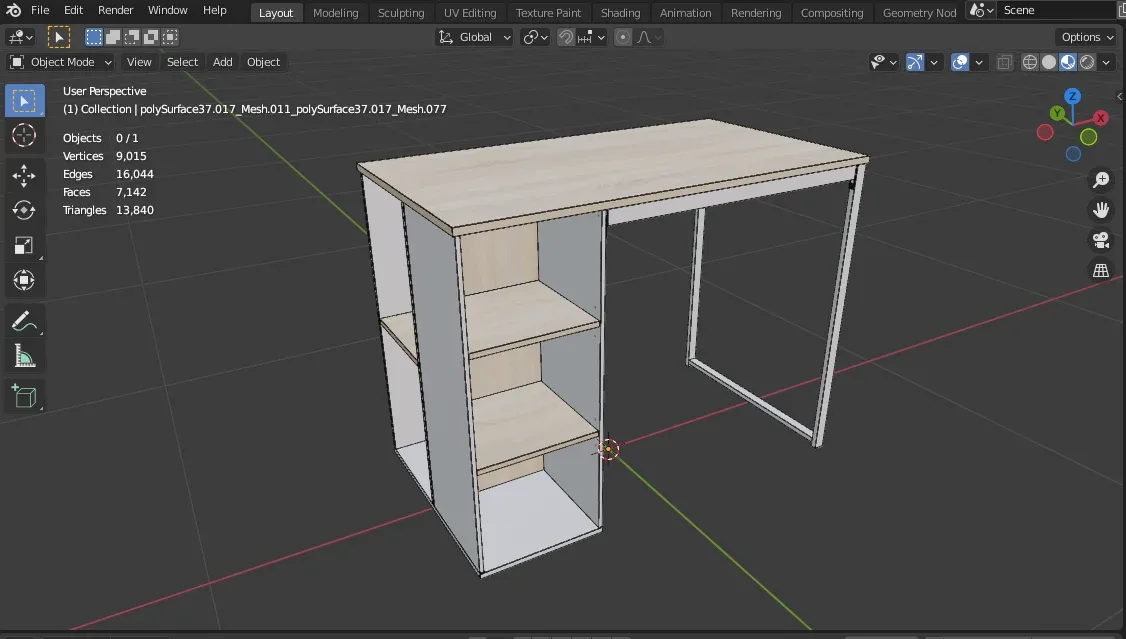This screenshot has width=1126, height=639.
Task: Activate the Scale tool
Action: [24, 245]
